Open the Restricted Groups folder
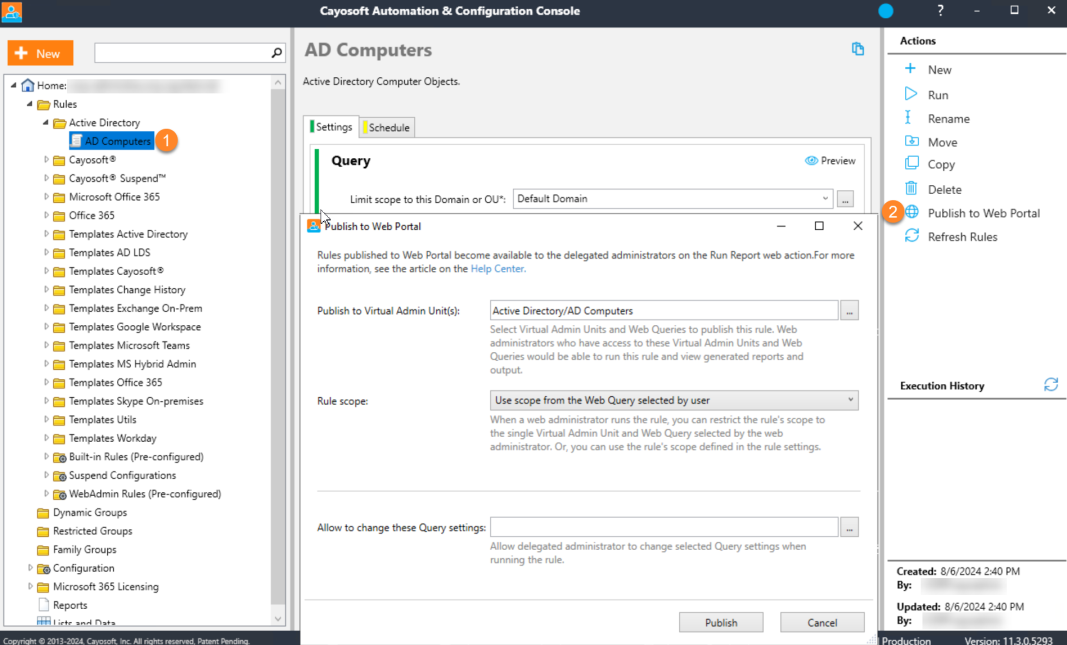This screenshot has height=645, width=1067. pyautogui.click(x=92, y=531)
